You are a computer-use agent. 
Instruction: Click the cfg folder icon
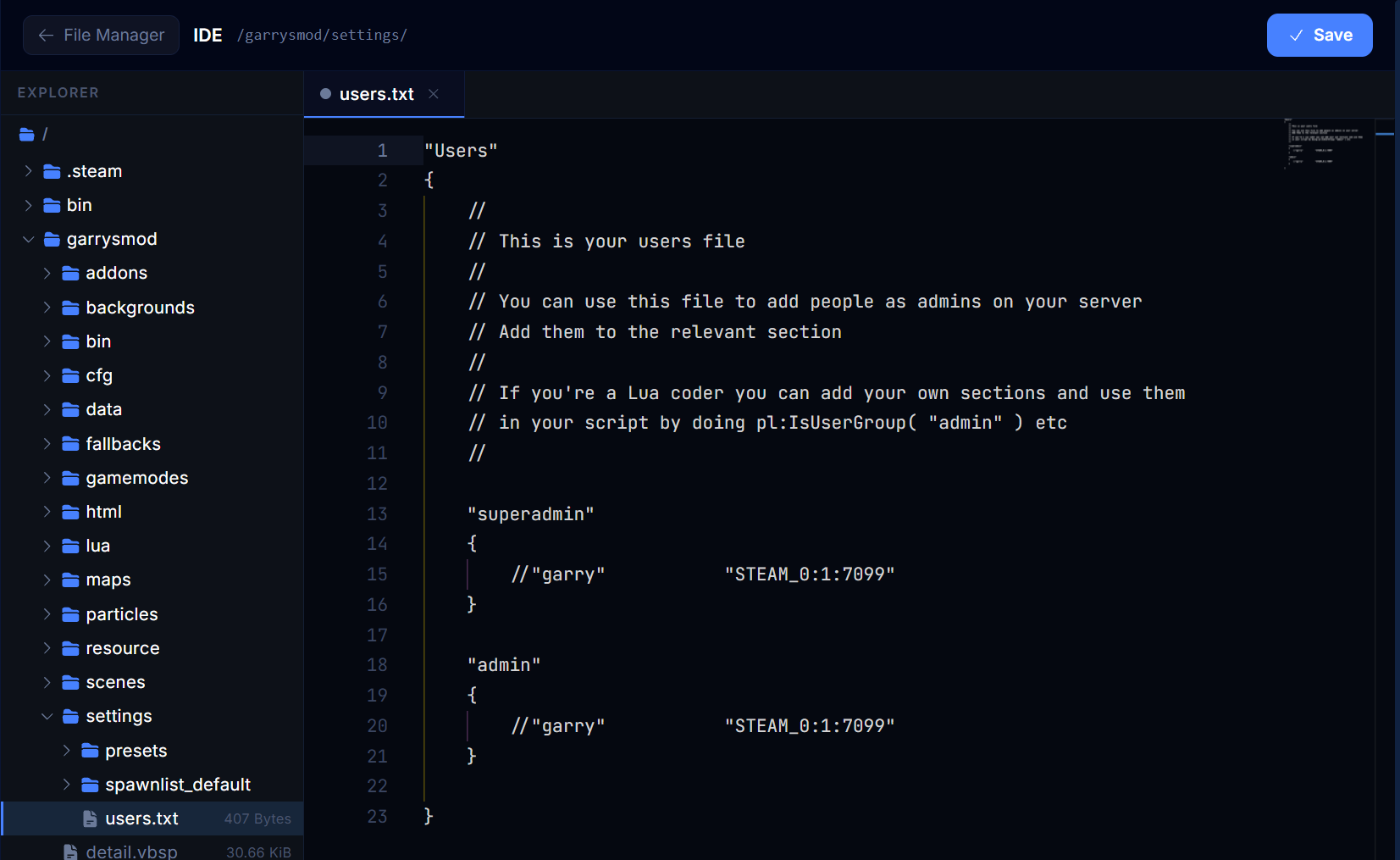click(71, 375)
